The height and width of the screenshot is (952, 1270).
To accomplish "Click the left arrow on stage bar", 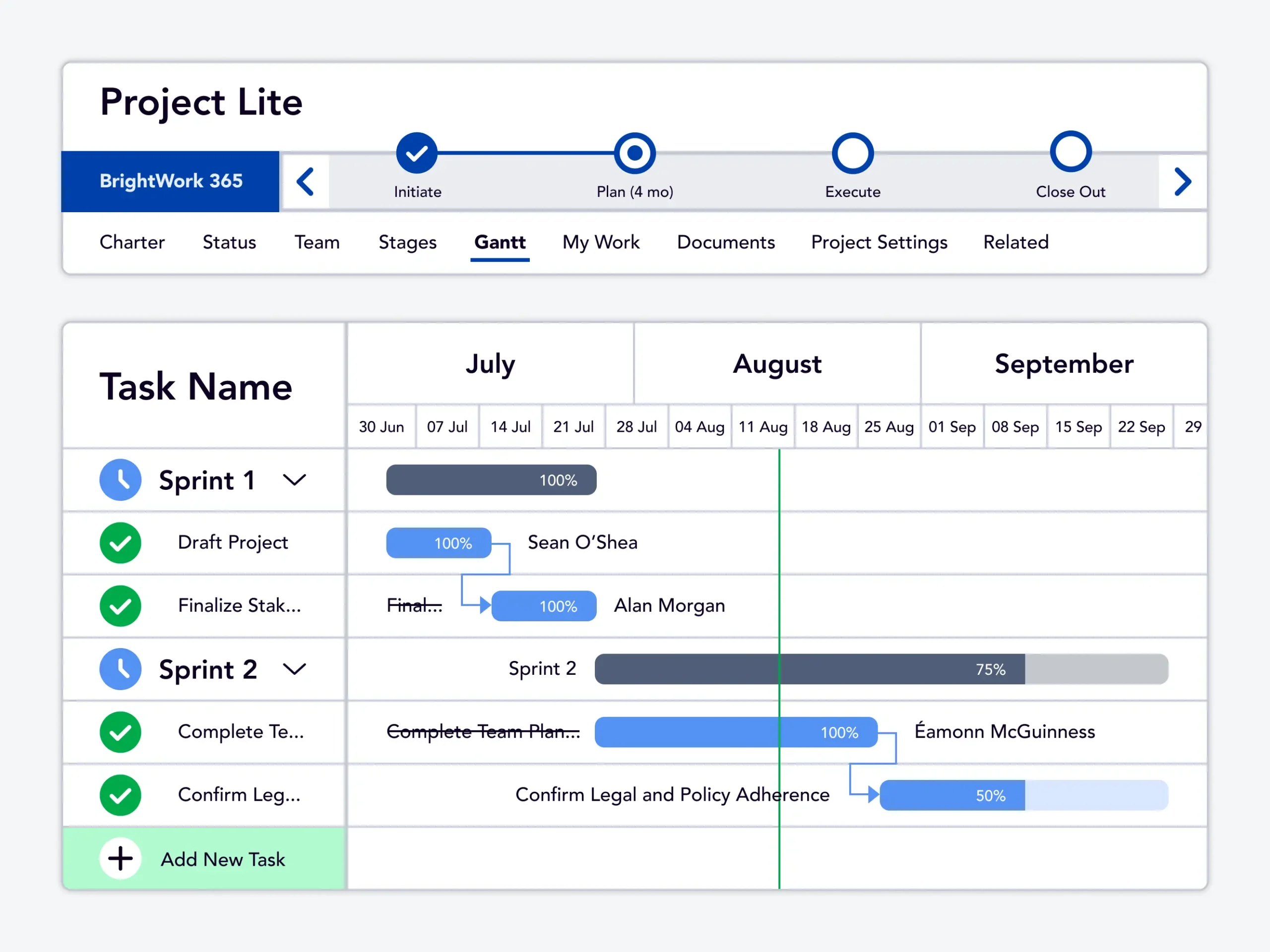I will [x=305, y=182].
